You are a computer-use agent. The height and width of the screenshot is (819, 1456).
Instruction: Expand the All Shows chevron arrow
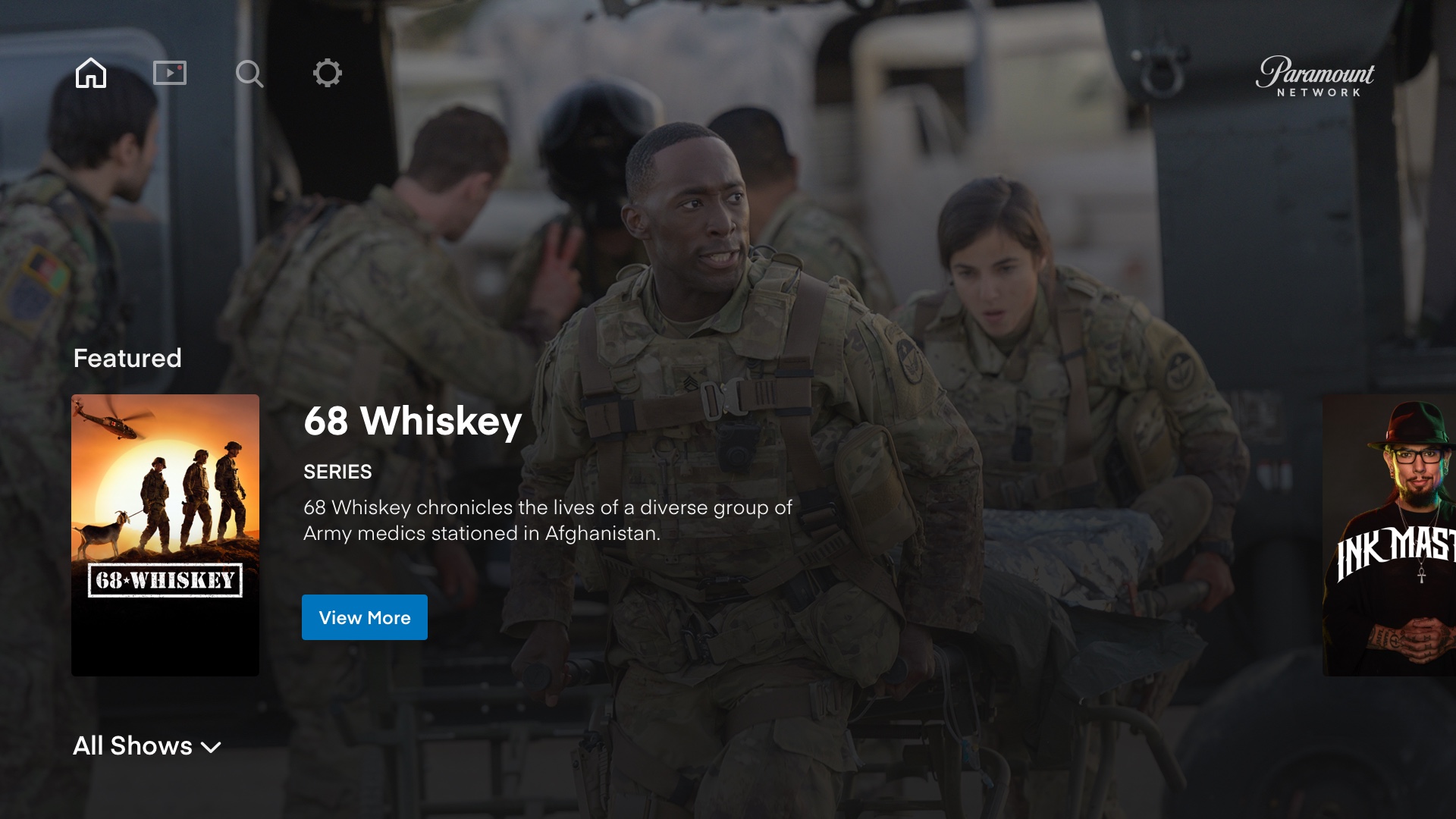coord(211,747)
